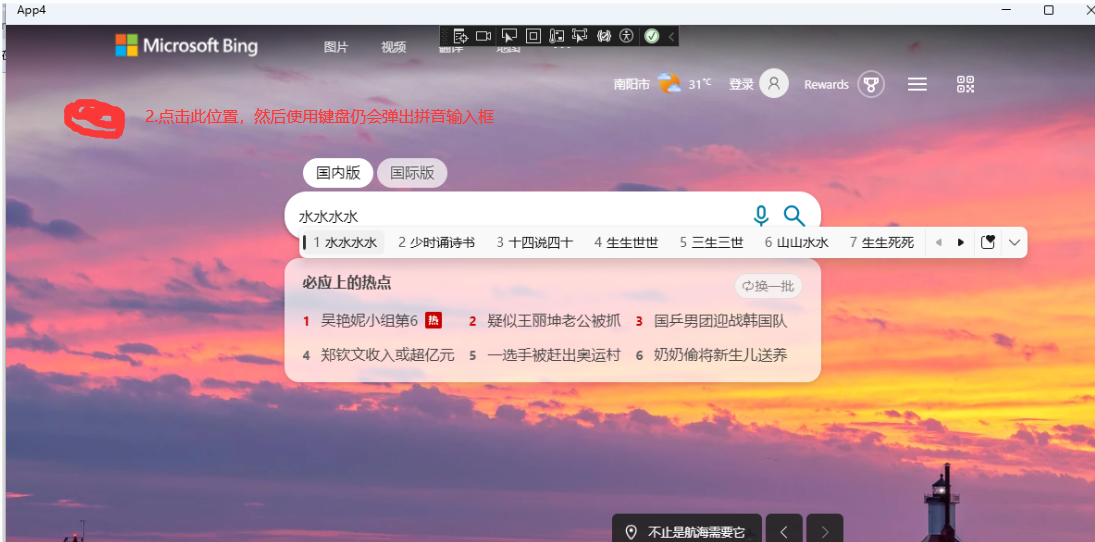This screenshot has width=1095, height=542.
Task: Click the location pin icon in caption
Action: (x=631, y=533)
